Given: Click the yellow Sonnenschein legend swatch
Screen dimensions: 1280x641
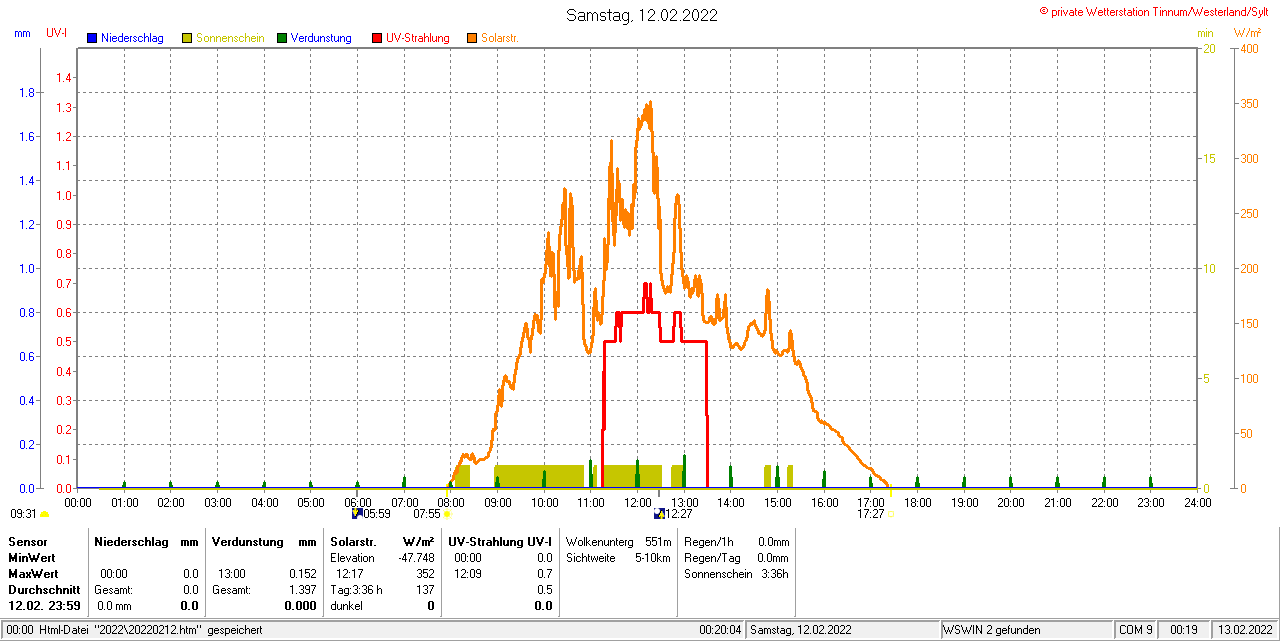Looking at the screenshot, I should 187,38.
